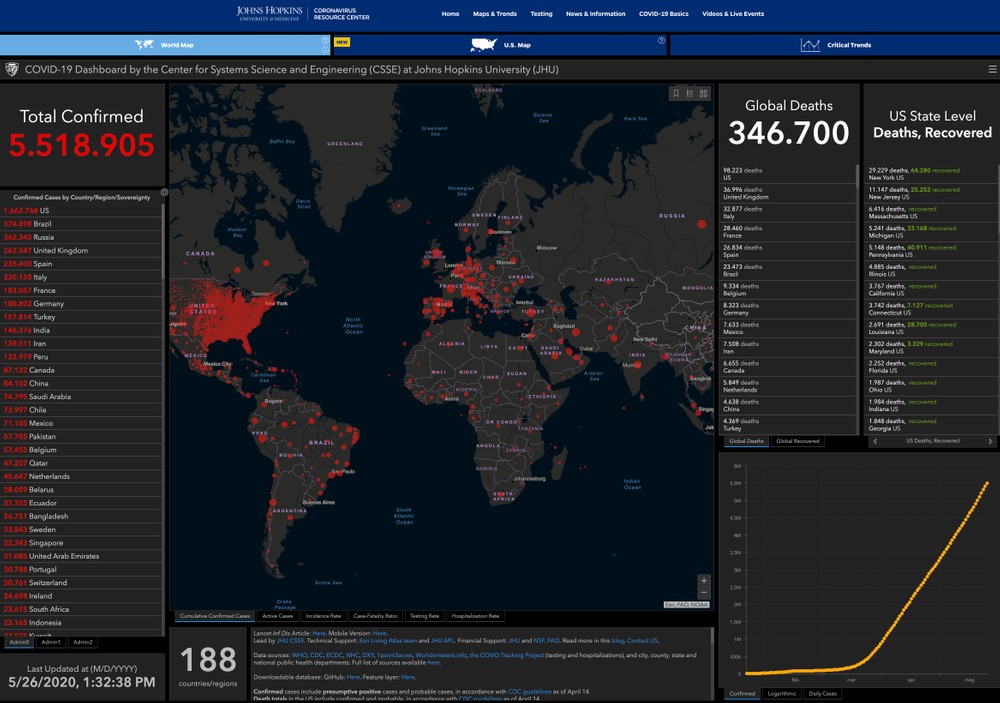Open the Videos & Live Events menu
Image resolution: width=1000 pixels, height=703 pixels.
[733, 13]
